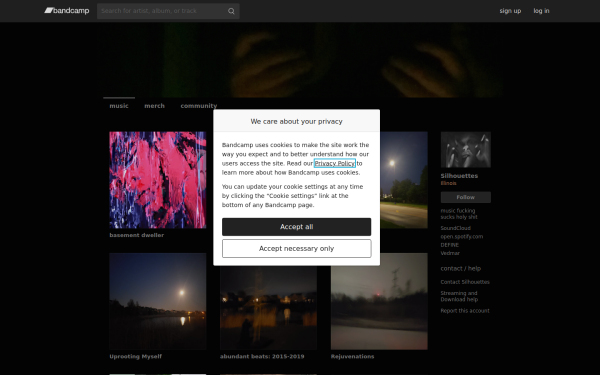Open the basement dweller album cover

click(x=158, y=180)
